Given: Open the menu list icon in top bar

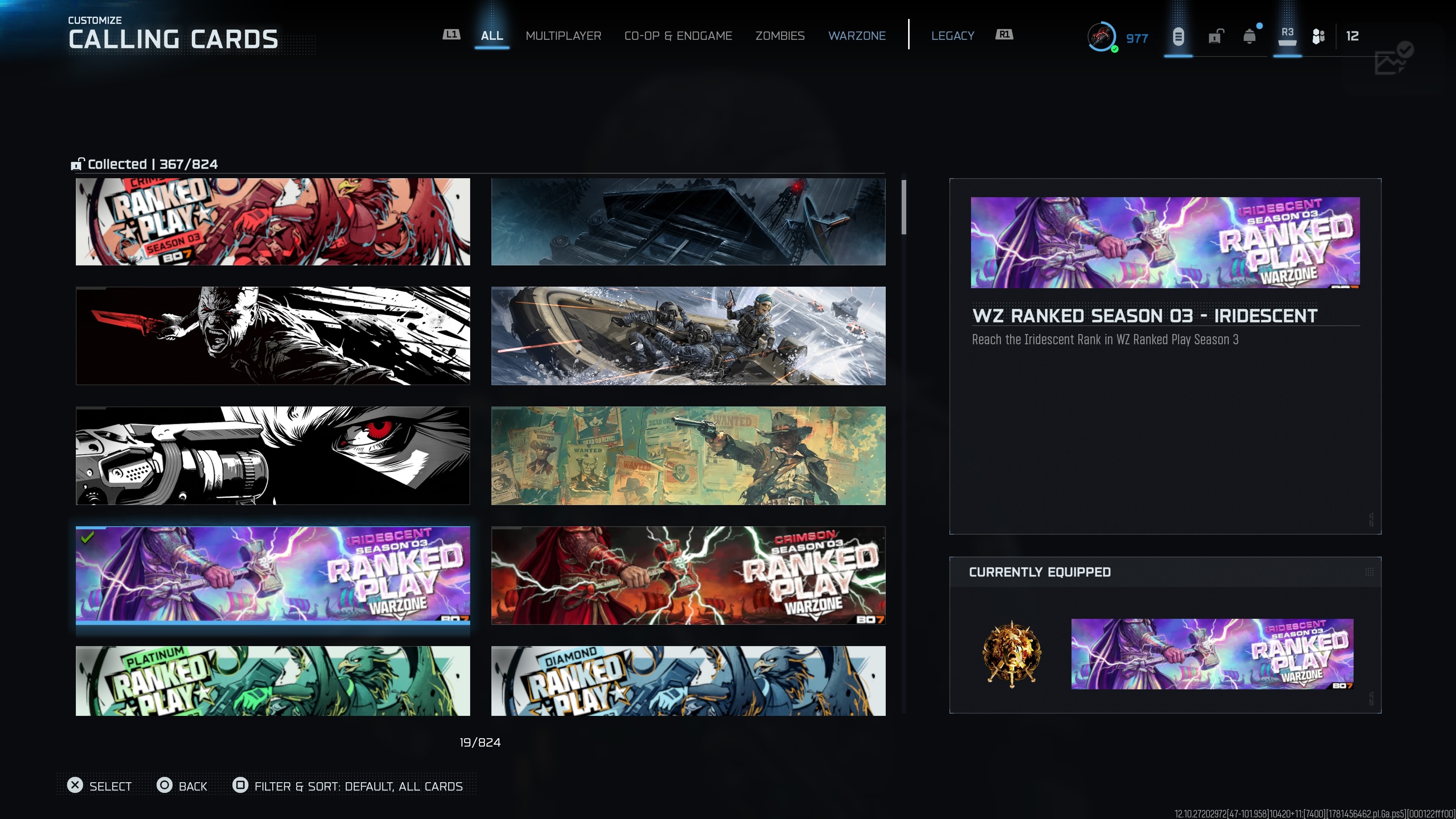Looking at the screenshot, I should (x=1178, y=37).
